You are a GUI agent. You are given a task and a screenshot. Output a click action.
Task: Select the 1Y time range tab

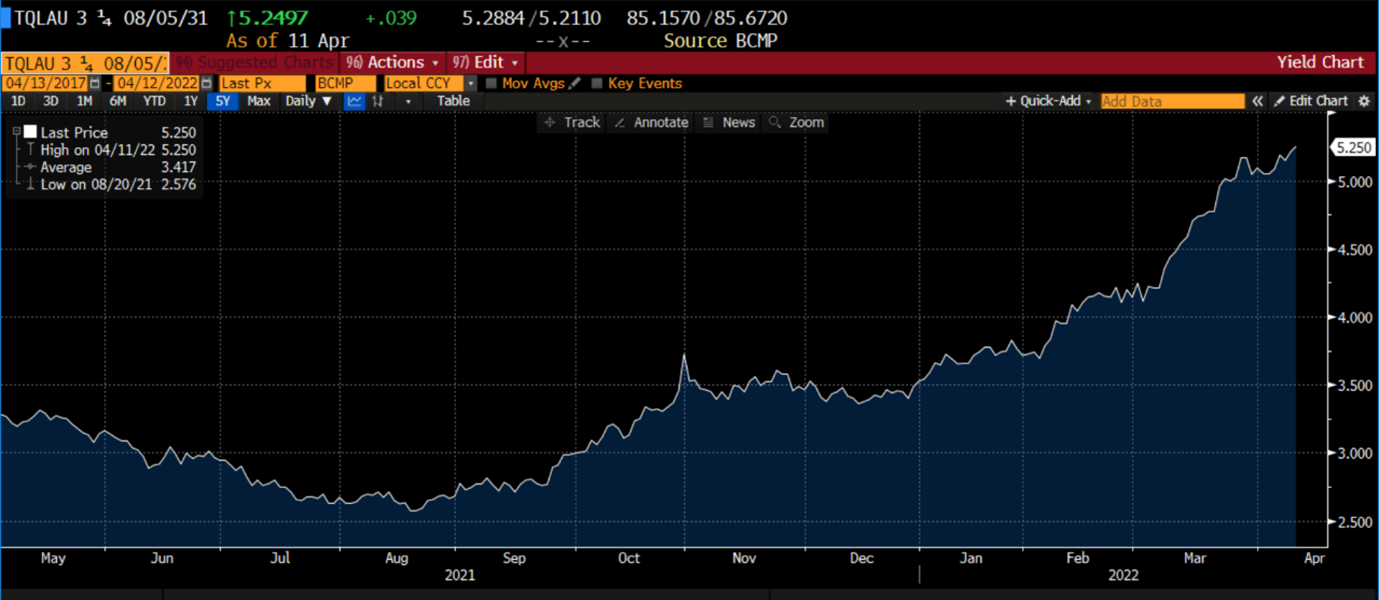coord(190,101)
